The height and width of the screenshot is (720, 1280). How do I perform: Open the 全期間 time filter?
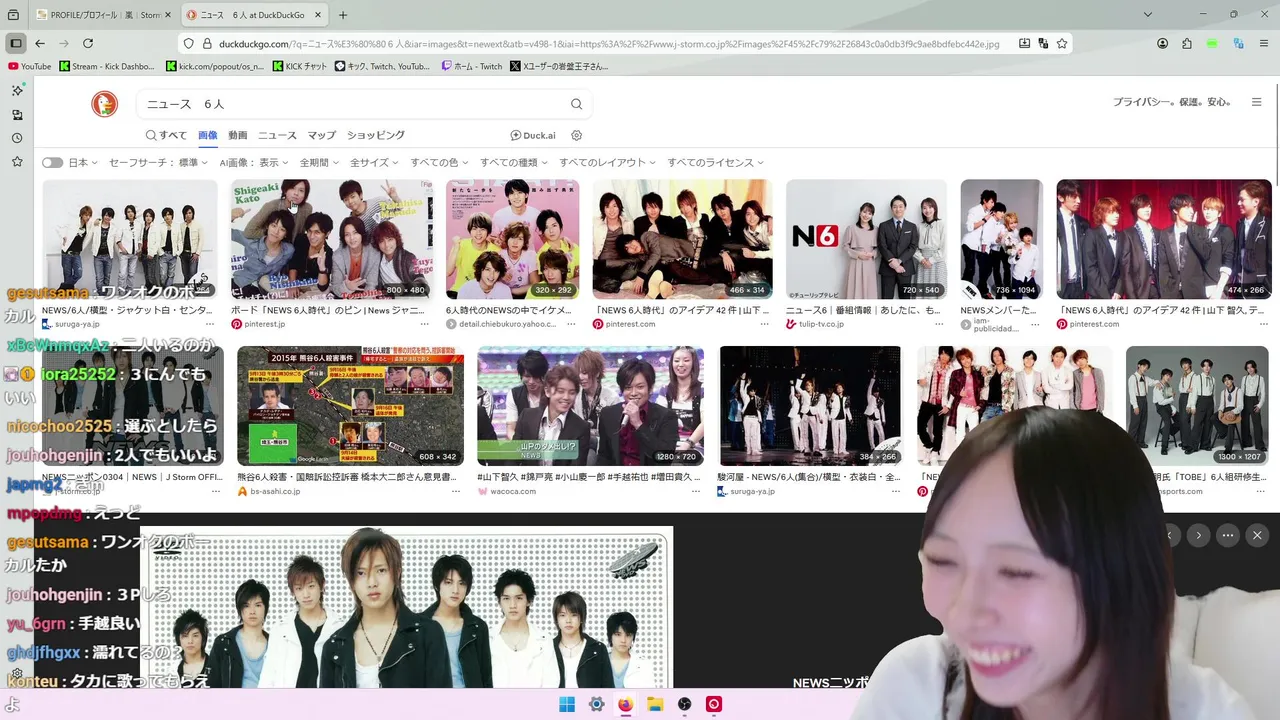(319, 162)
